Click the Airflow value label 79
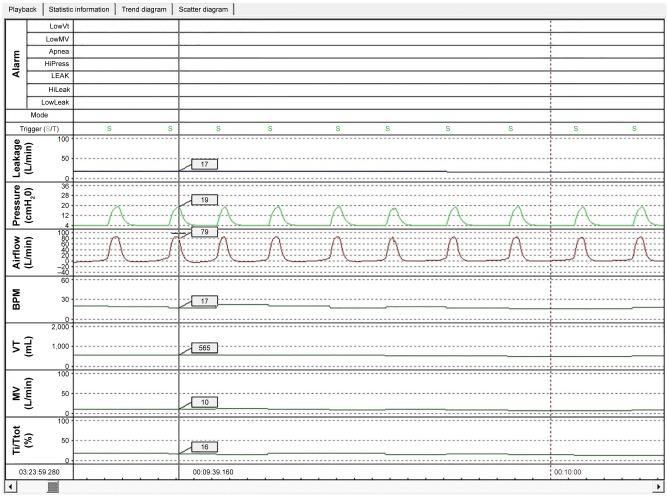This screenshot has width=667, height=496. [204, 232]
